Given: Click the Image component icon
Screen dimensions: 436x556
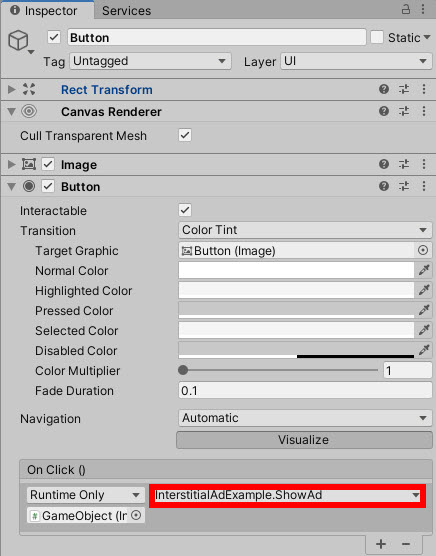Looking at the screenshot, I should [29, 164].
